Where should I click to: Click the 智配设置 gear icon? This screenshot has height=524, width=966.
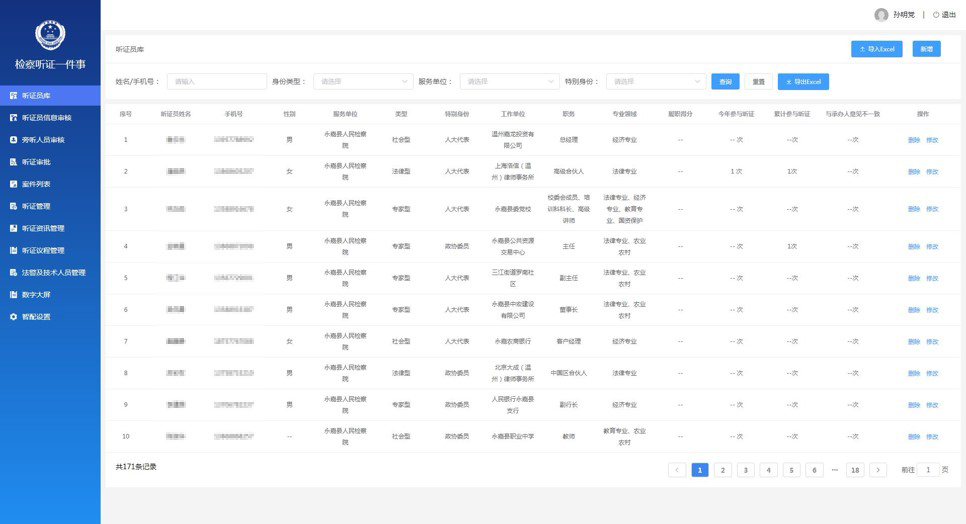click(x=13, y=317)
